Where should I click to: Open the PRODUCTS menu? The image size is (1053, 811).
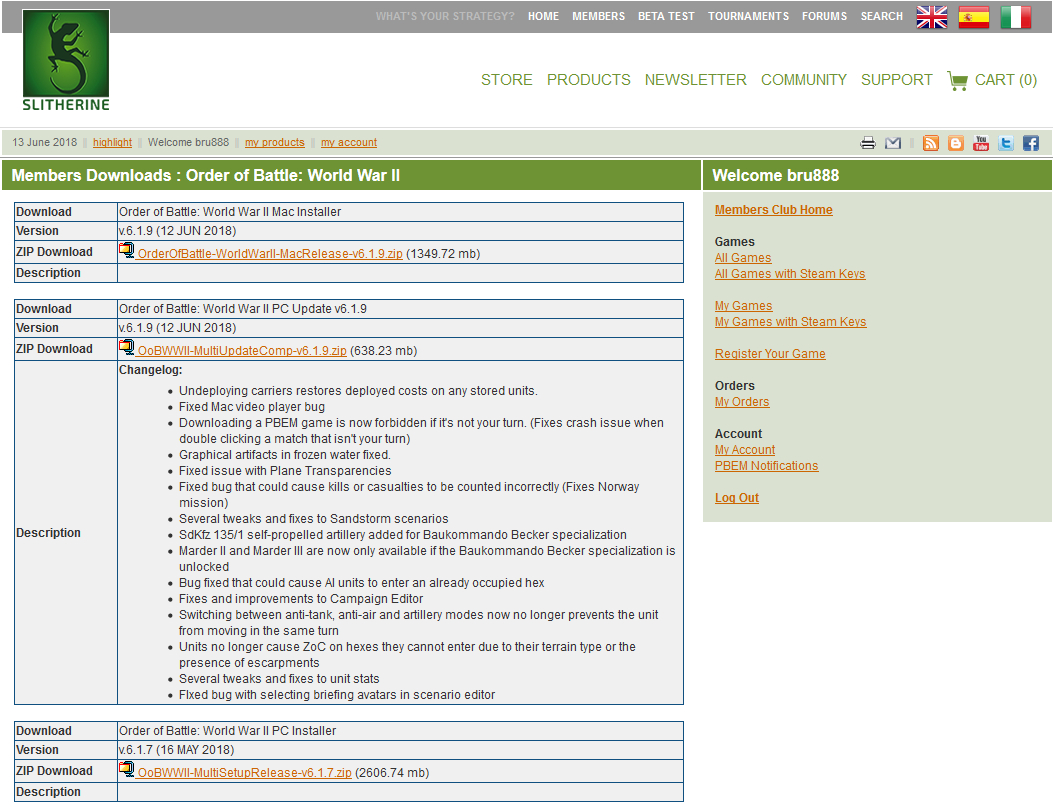(x=588, y=80)
